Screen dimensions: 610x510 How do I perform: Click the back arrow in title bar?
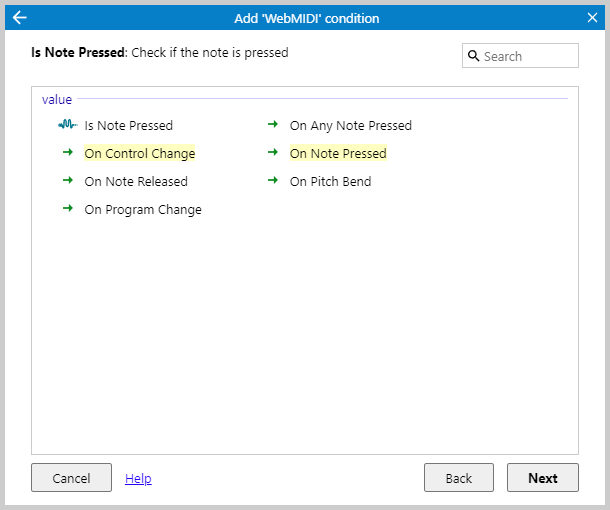(x=19, y=18)
